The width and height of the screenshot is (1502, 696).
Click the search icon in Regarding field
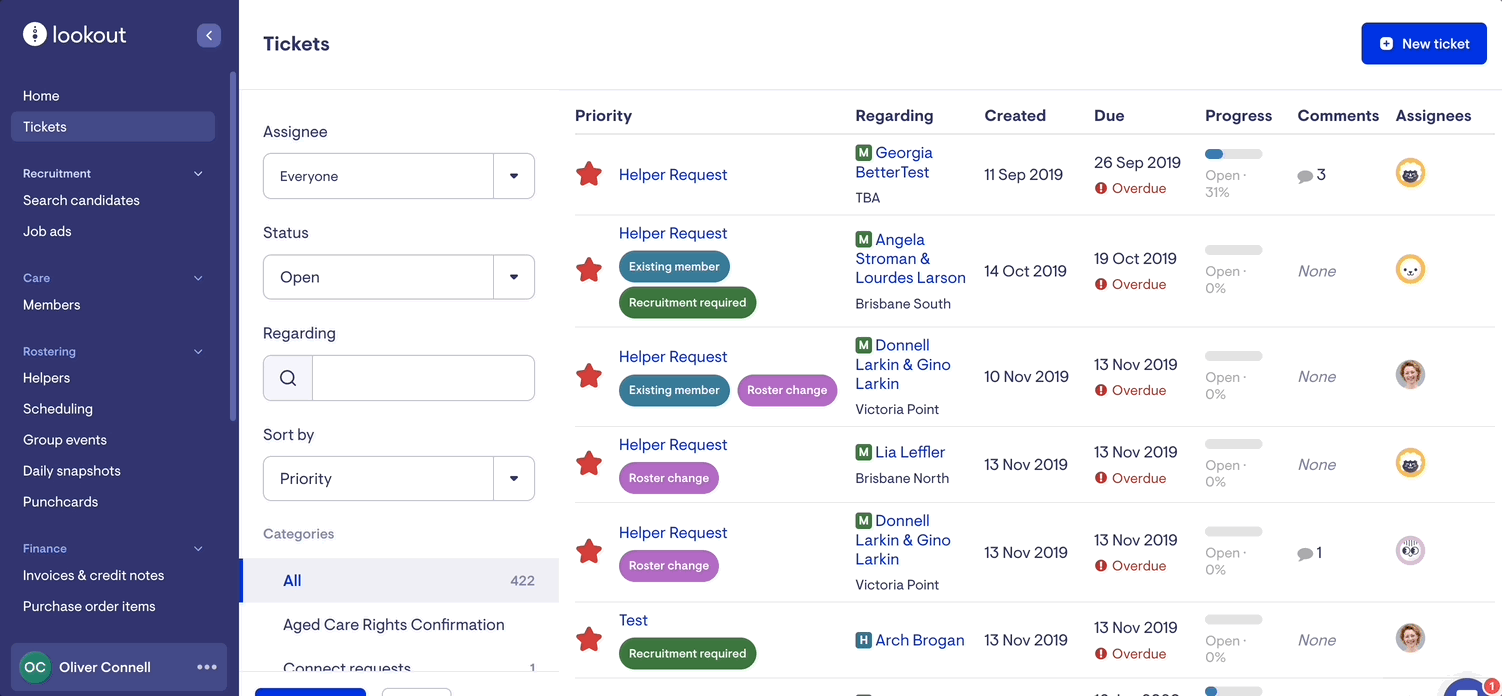tap(288, 378)
